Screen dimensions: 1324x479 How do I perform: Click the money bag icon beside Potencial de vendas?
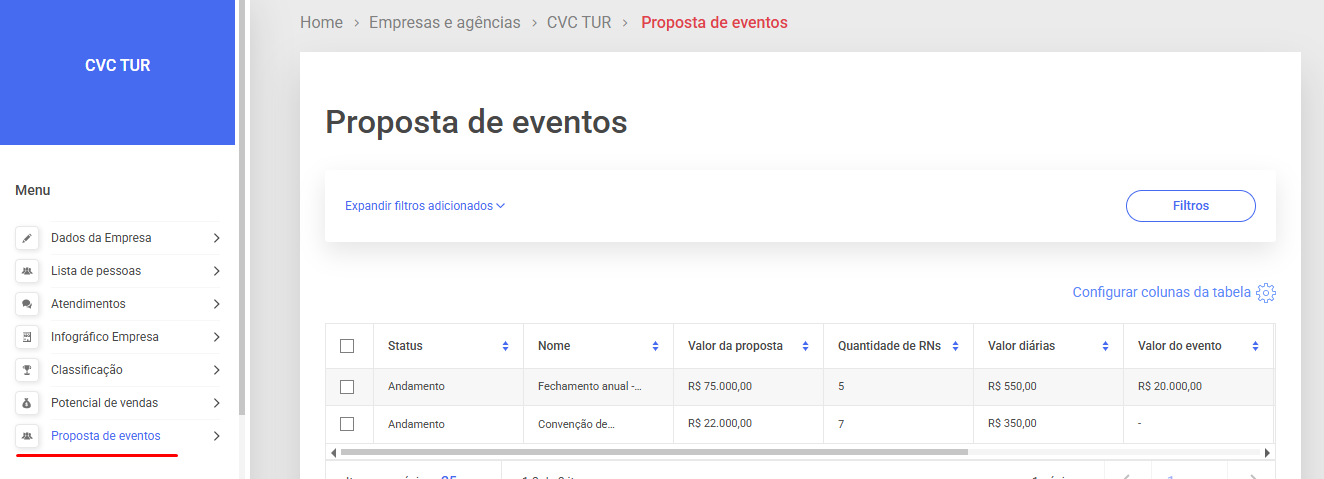click(x=27, y=403)
